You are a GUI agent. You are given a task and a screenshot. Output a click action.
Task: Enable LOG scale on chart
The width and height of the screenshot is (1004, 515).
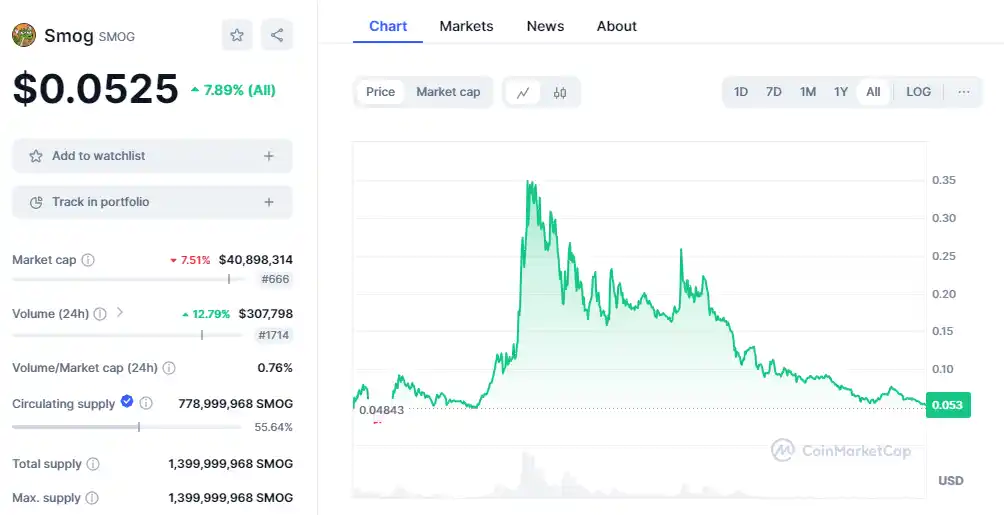[918, 92]
